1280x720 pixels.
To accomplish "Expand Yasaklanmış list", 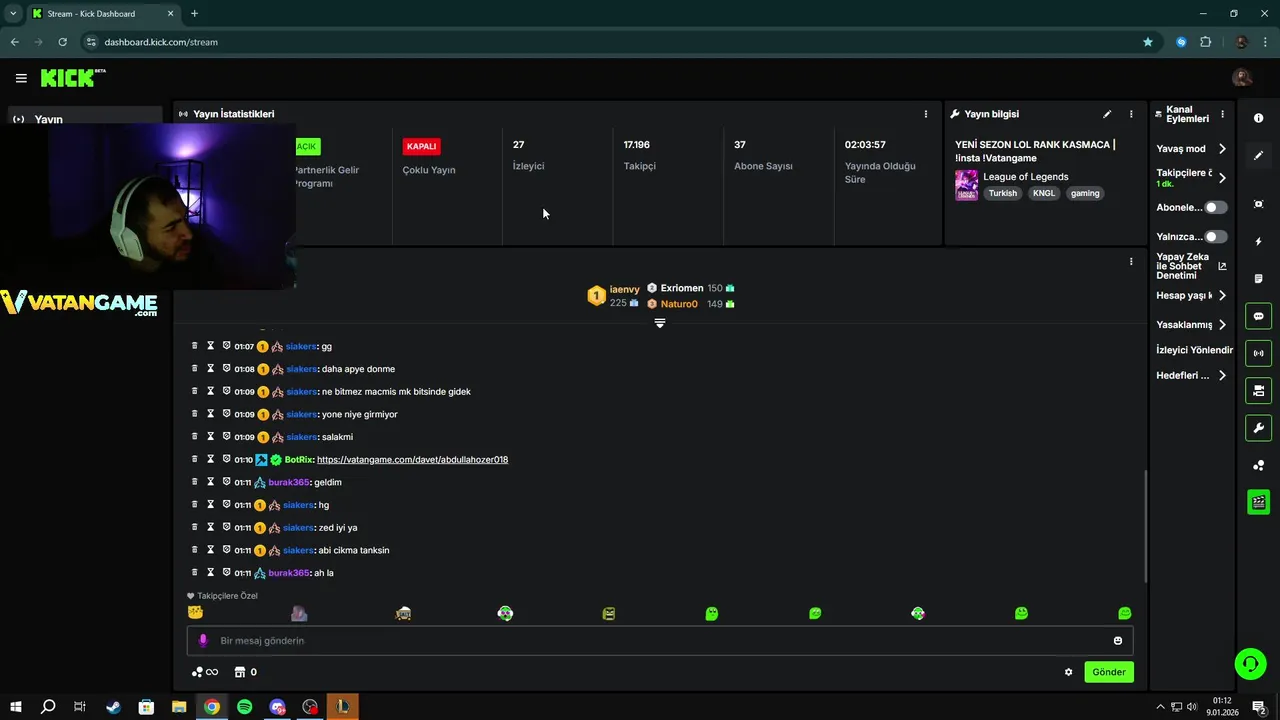I will 1222,325.
